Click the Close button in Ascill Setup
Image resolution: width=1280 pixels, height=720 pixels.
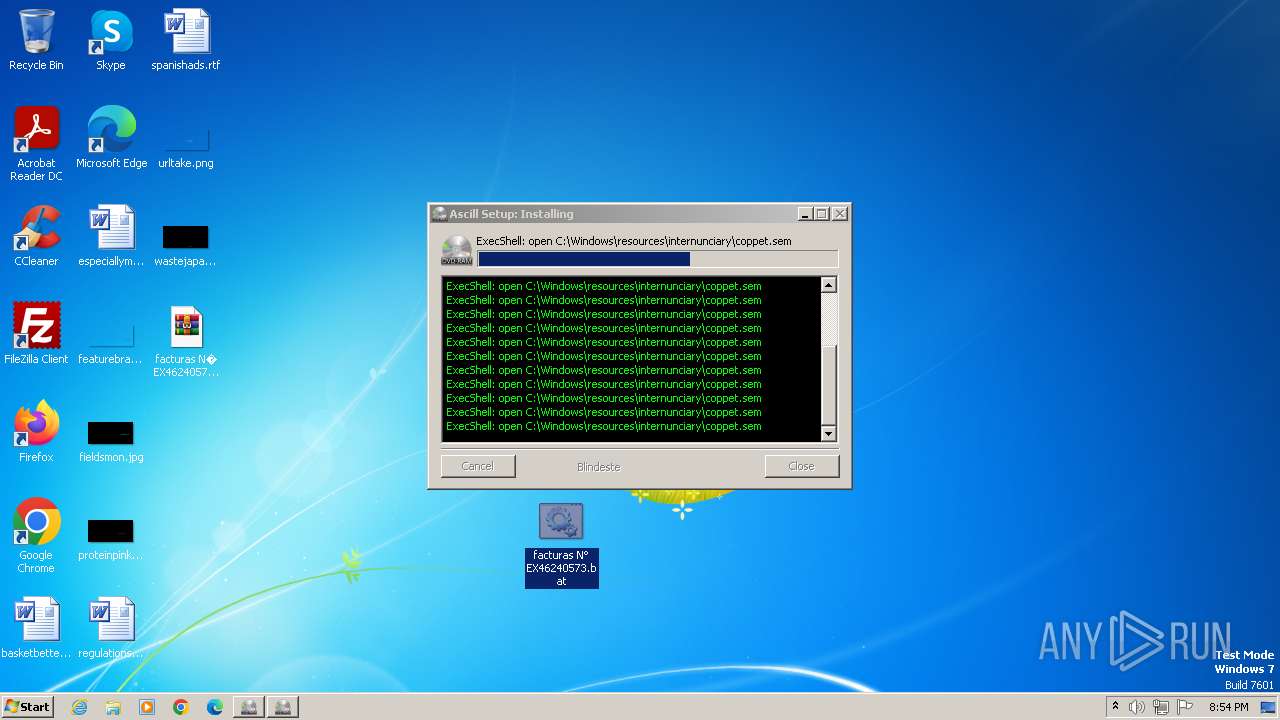click(801, 466)
